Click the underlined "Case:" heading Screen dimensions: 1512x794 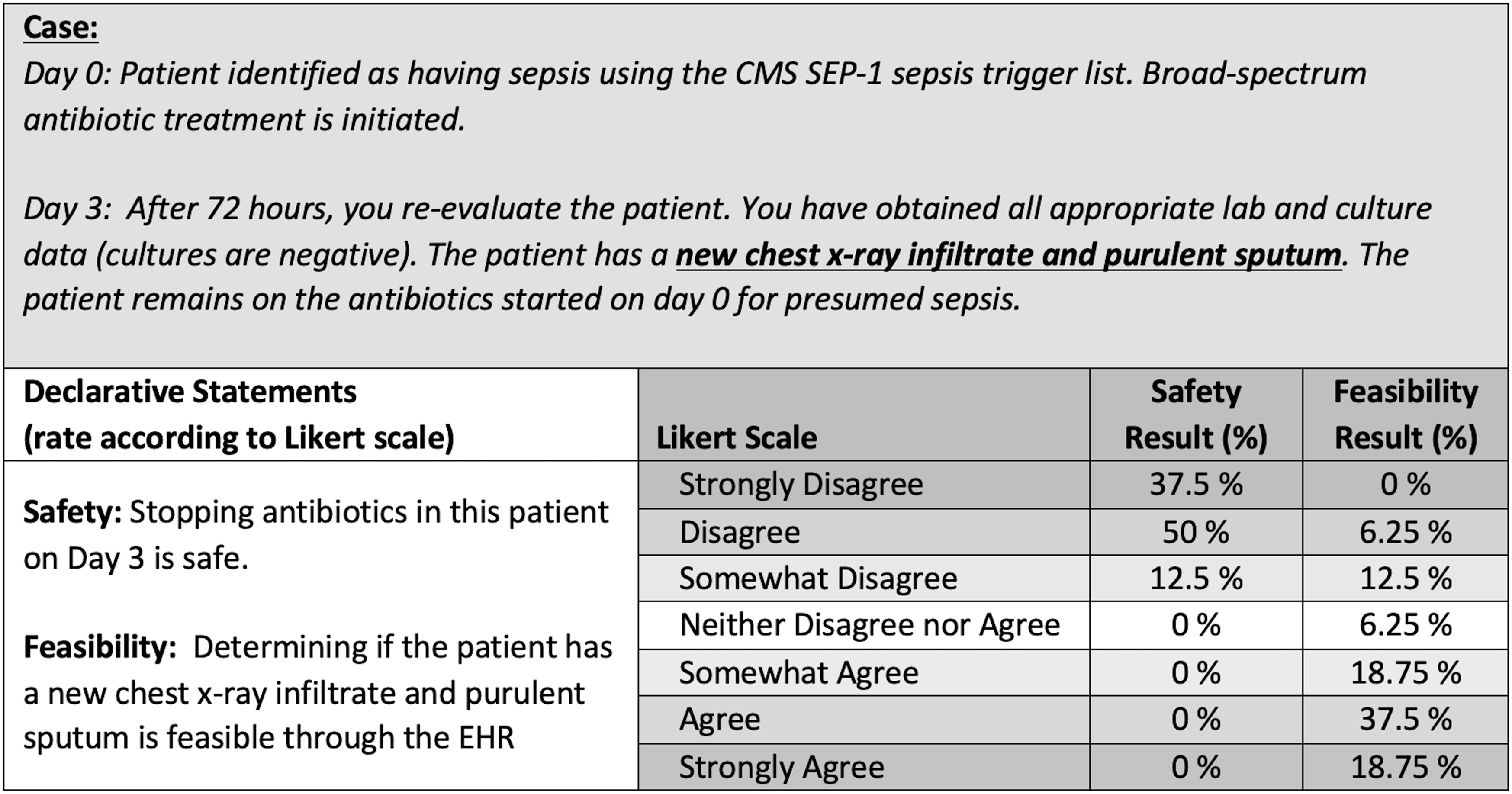61,28
